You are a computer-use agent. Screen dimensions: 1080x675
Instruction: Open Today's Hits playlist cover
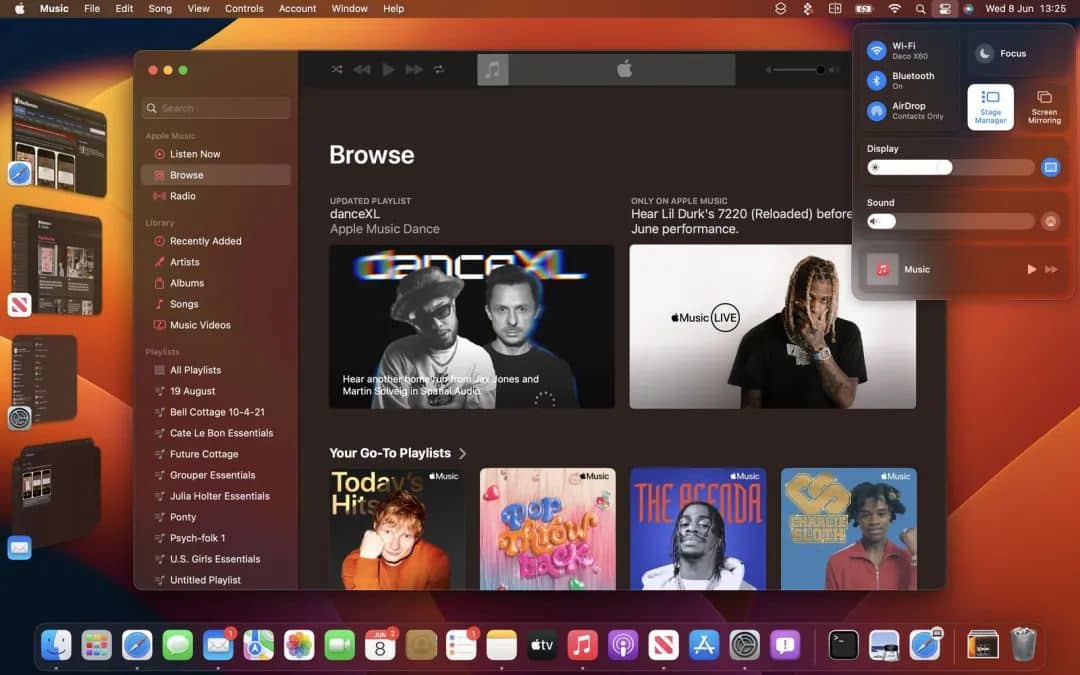pos(397,529)
